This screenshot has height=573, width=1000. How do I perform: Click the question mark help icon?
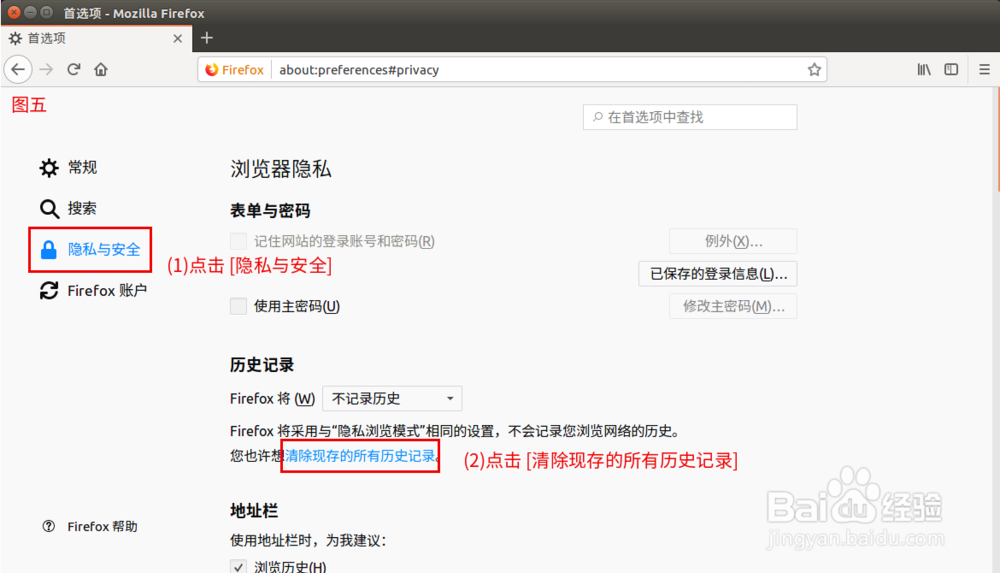(48, 526)
